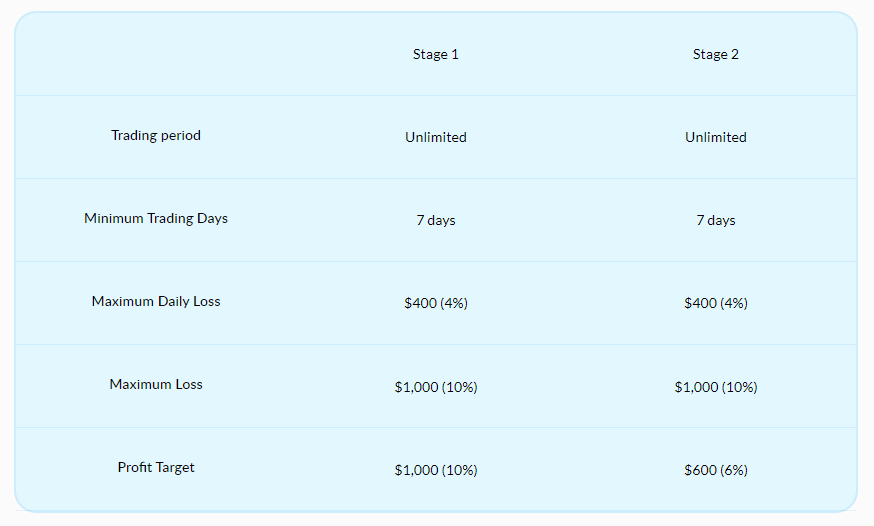
Task: Click Stage 2 $400 (4%) value
Action: pos(716,303)
